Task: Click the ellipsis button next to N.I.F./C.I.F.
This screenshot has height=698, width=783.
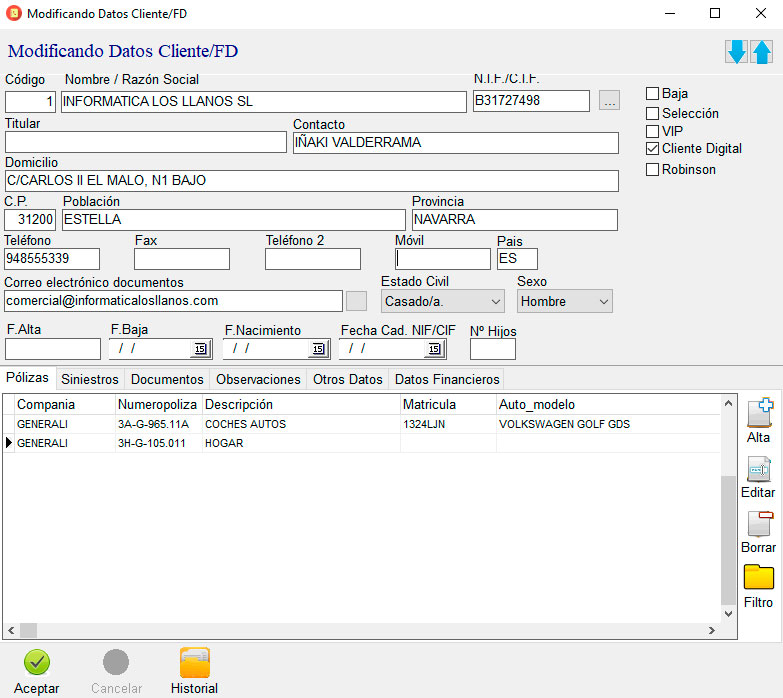Action: pos(609,100)
